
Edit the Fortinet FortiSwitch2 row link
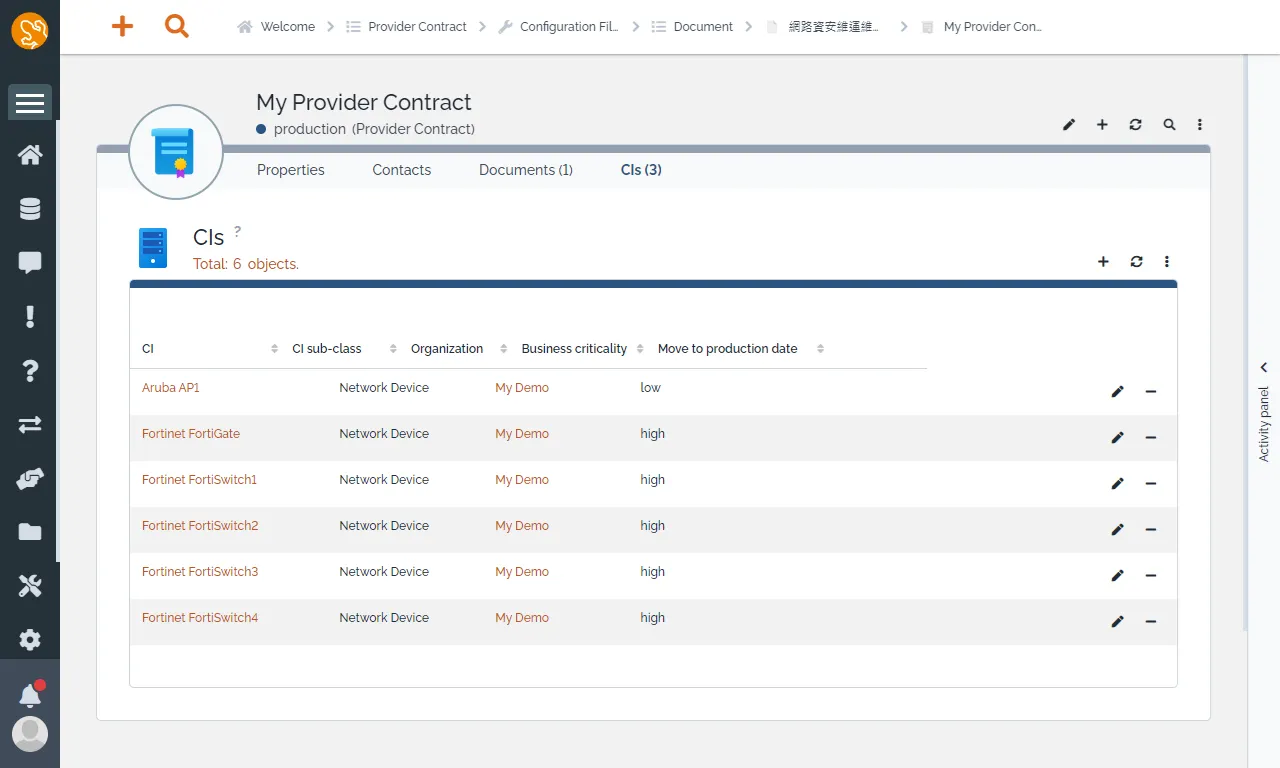pos(1117,530)
